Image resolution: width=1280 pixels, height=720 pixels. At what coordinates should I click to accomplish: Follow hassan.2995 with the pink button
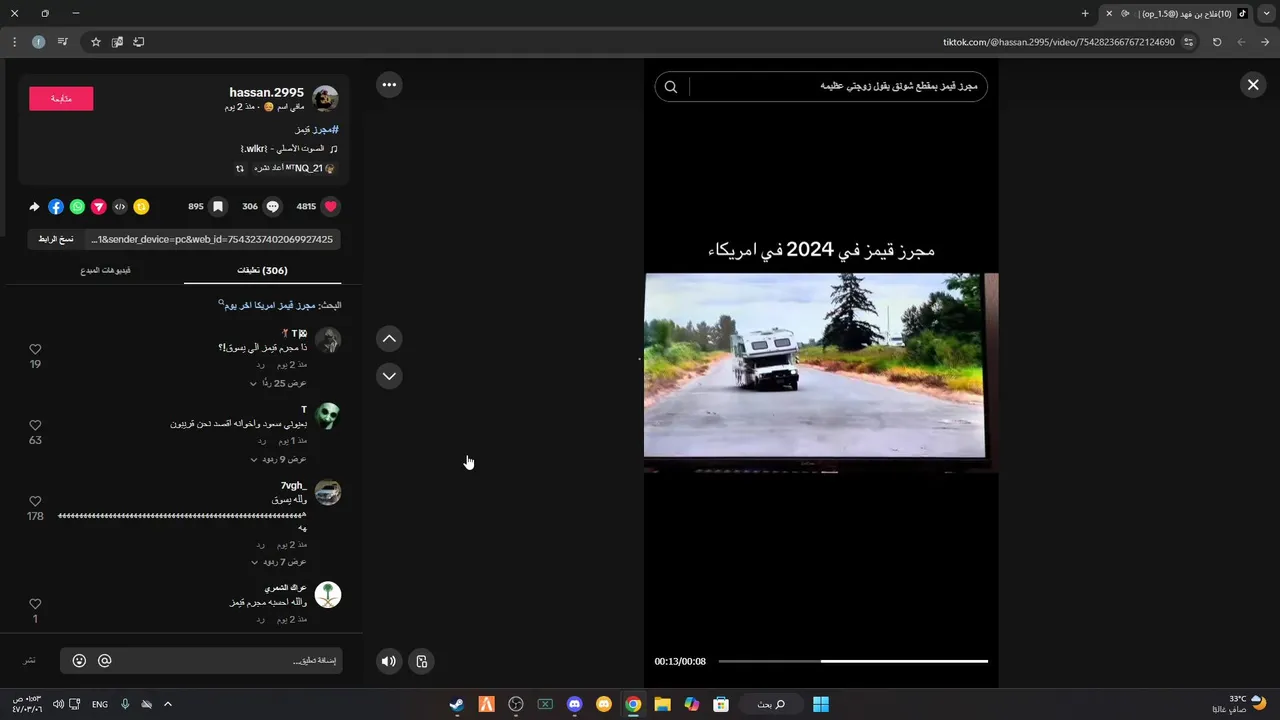click(x=61, y=98)
